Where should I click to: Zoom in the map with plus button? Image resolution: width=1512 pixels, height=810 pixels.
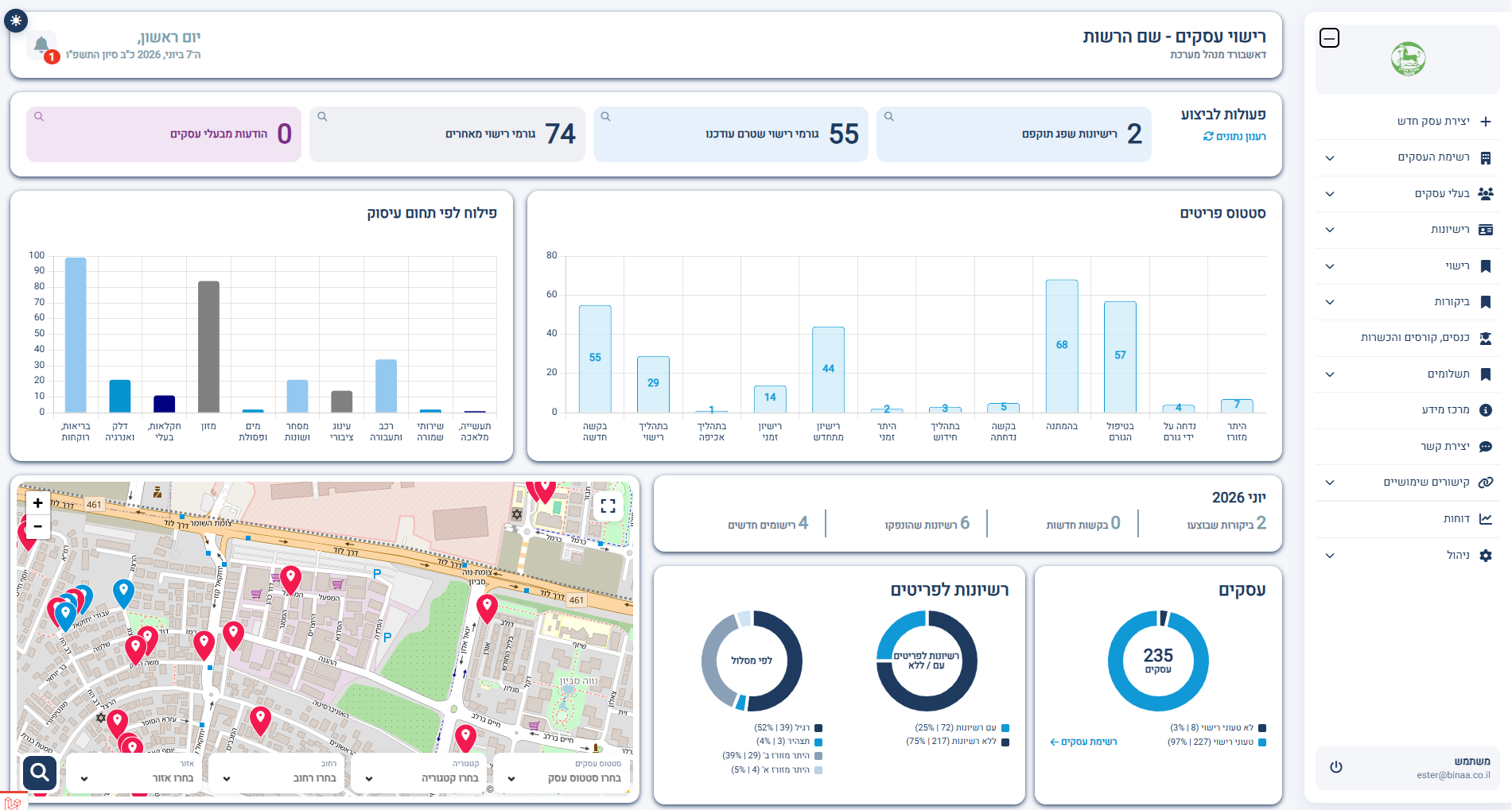tap(37, 503)
